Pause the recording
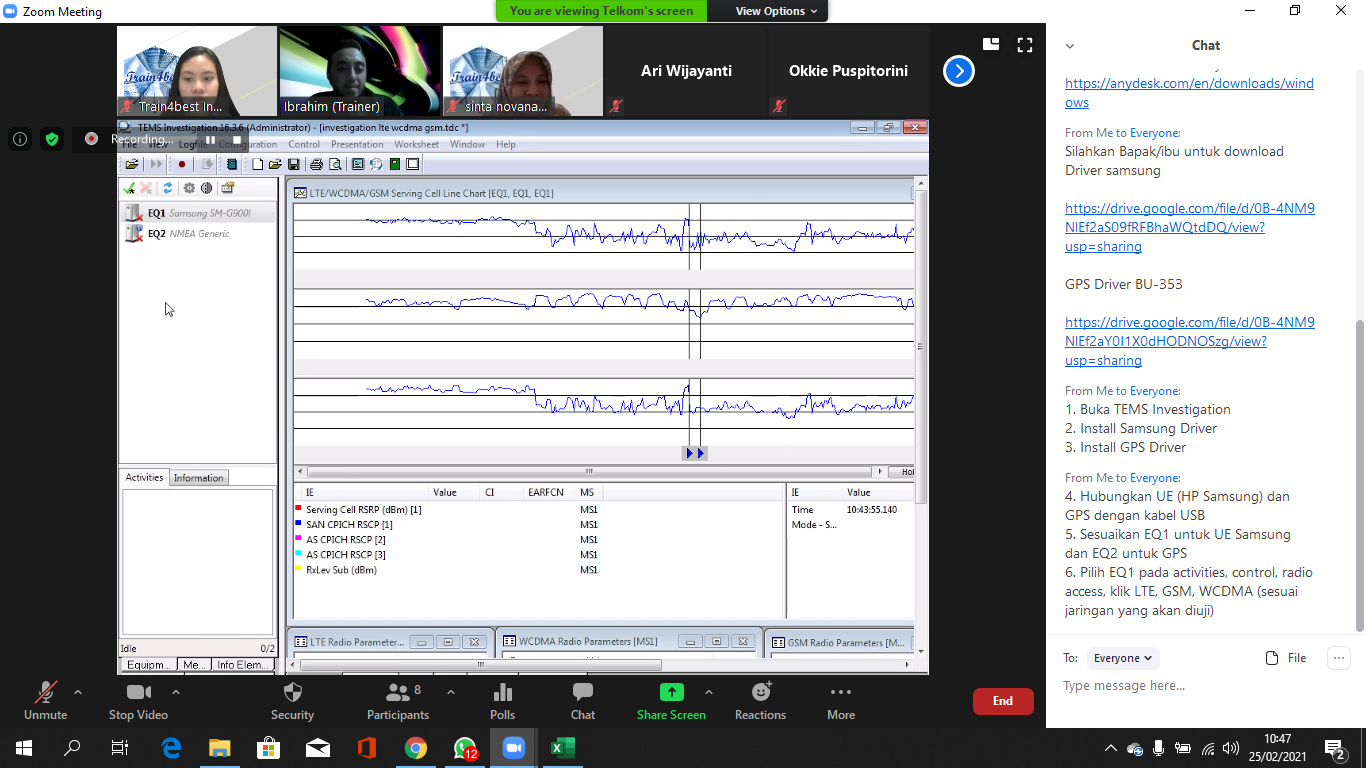1366x768 pixels. pos(211,140)
